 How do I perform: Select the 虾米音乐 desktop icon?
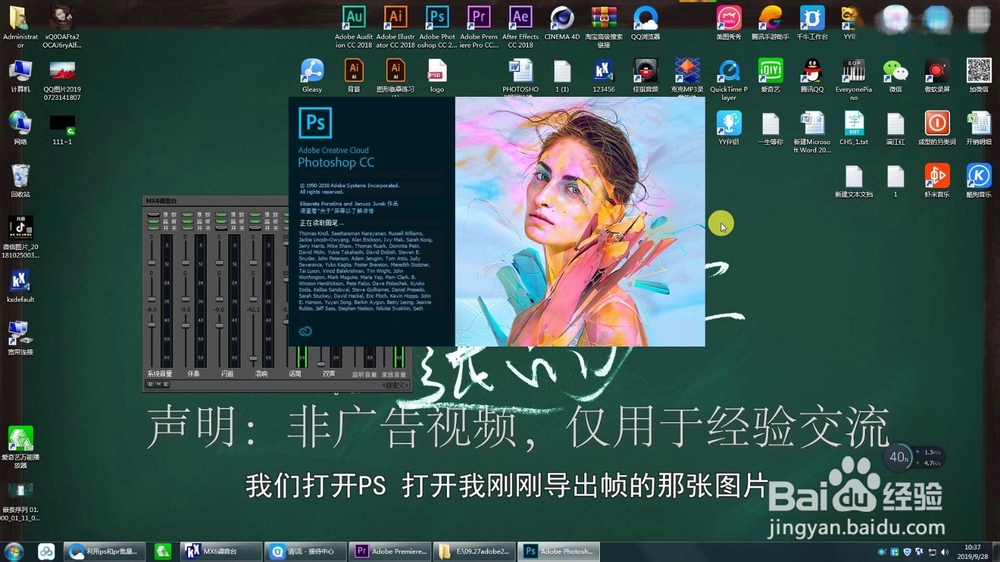point(937,180)
